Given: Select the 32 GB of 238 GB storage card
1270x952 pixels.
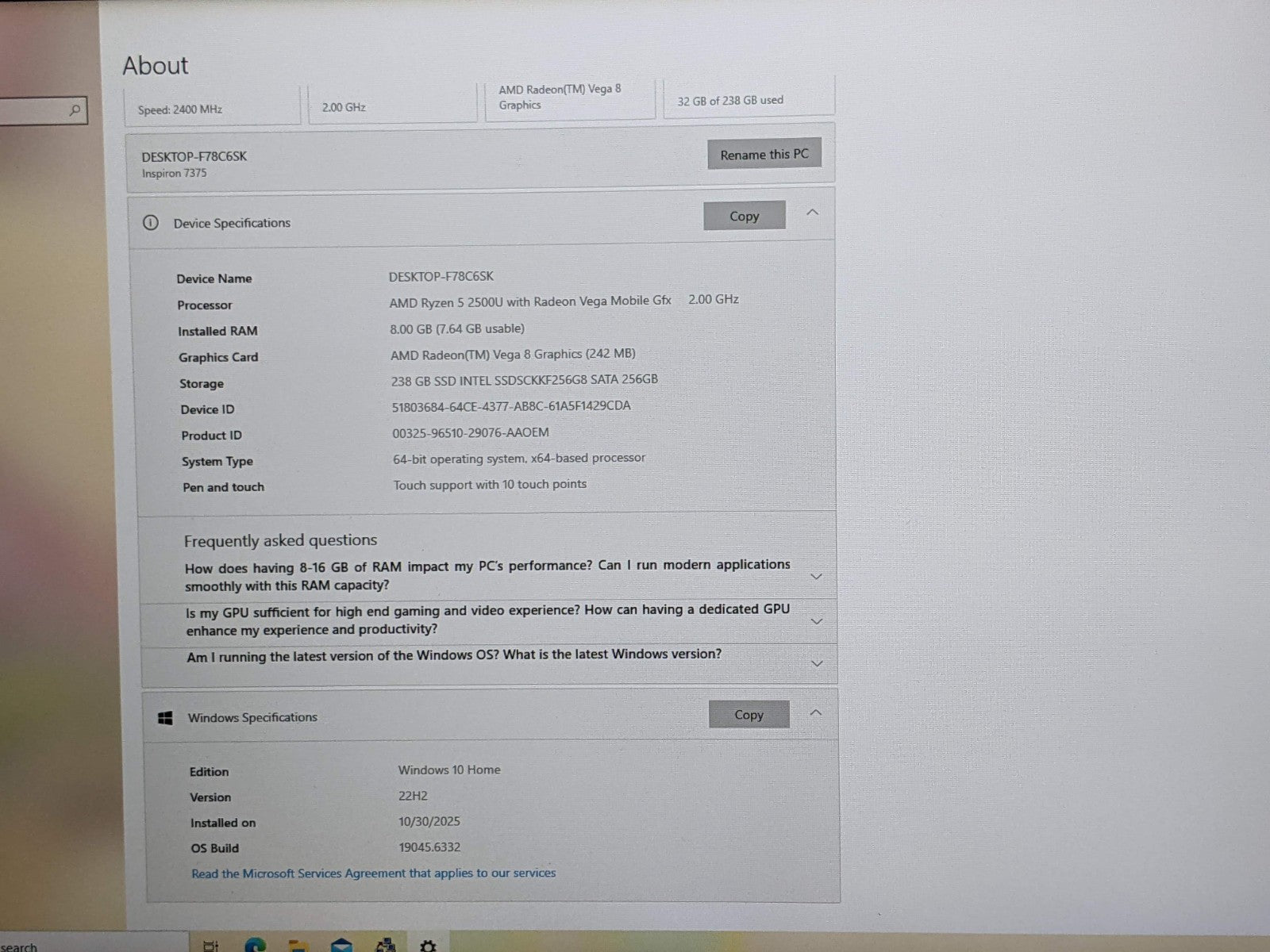Looking at the screenshot, I should point(748,100).
